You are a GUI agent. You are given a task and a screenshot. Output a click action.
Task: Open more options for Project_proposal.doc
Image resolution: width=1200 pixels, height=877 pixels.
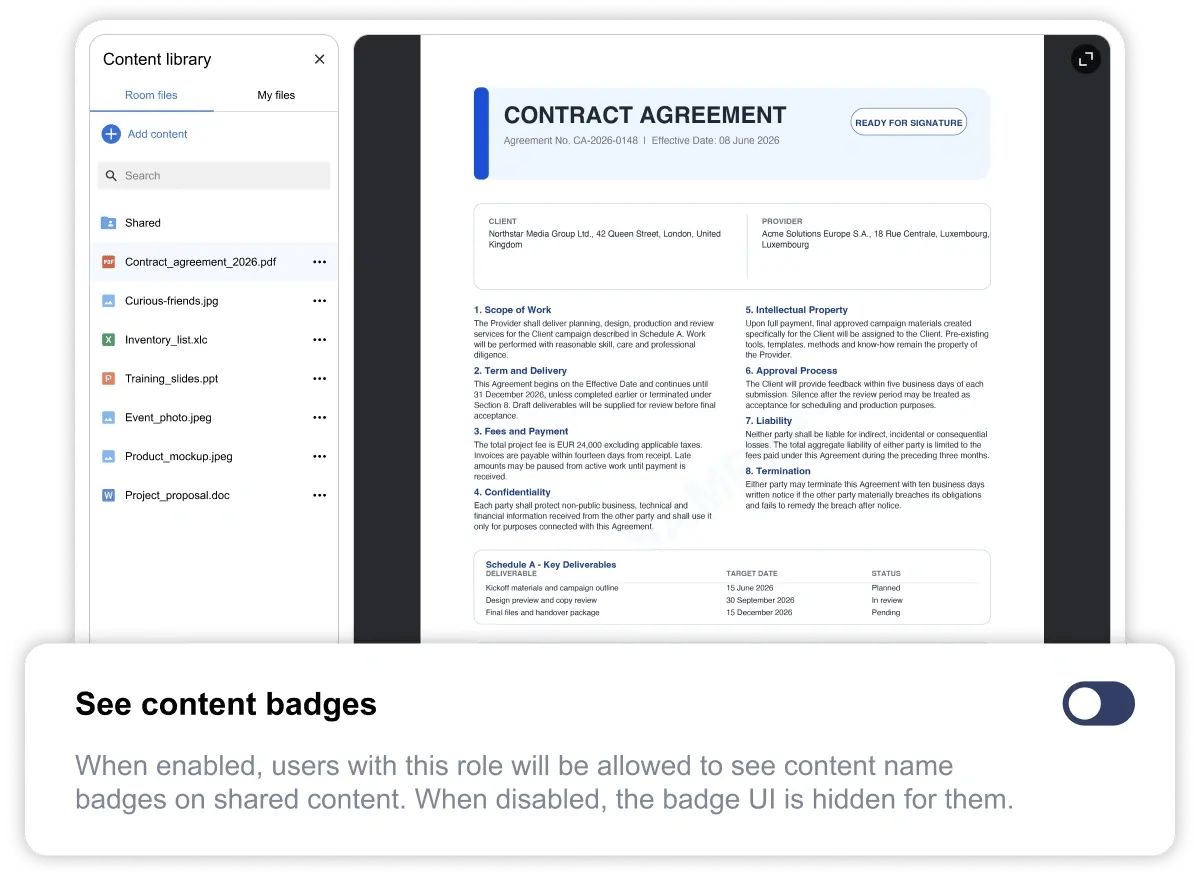coord(319,496)
